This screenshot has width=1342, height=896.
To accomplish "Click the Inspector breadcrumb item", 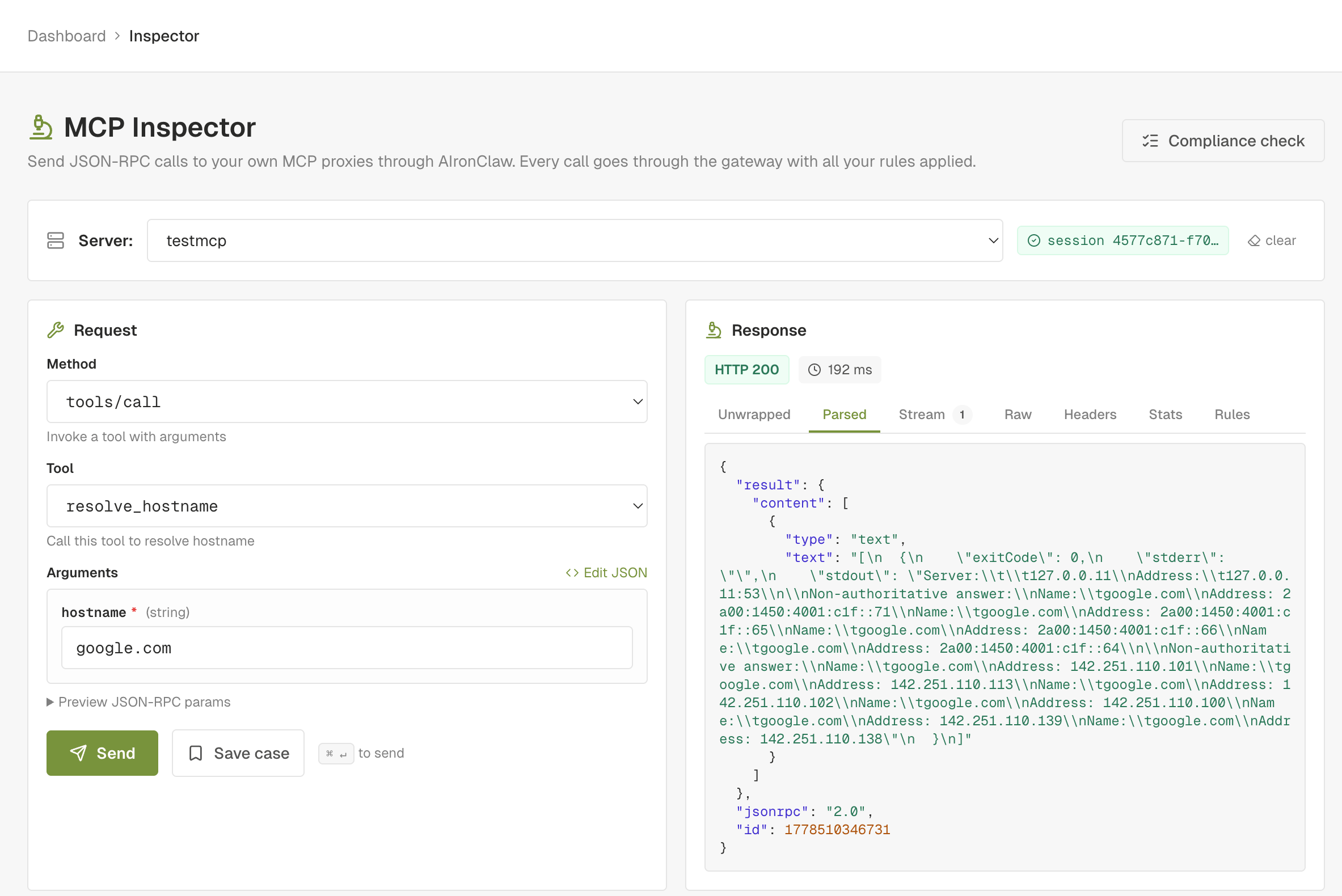I will pos(164,35).
